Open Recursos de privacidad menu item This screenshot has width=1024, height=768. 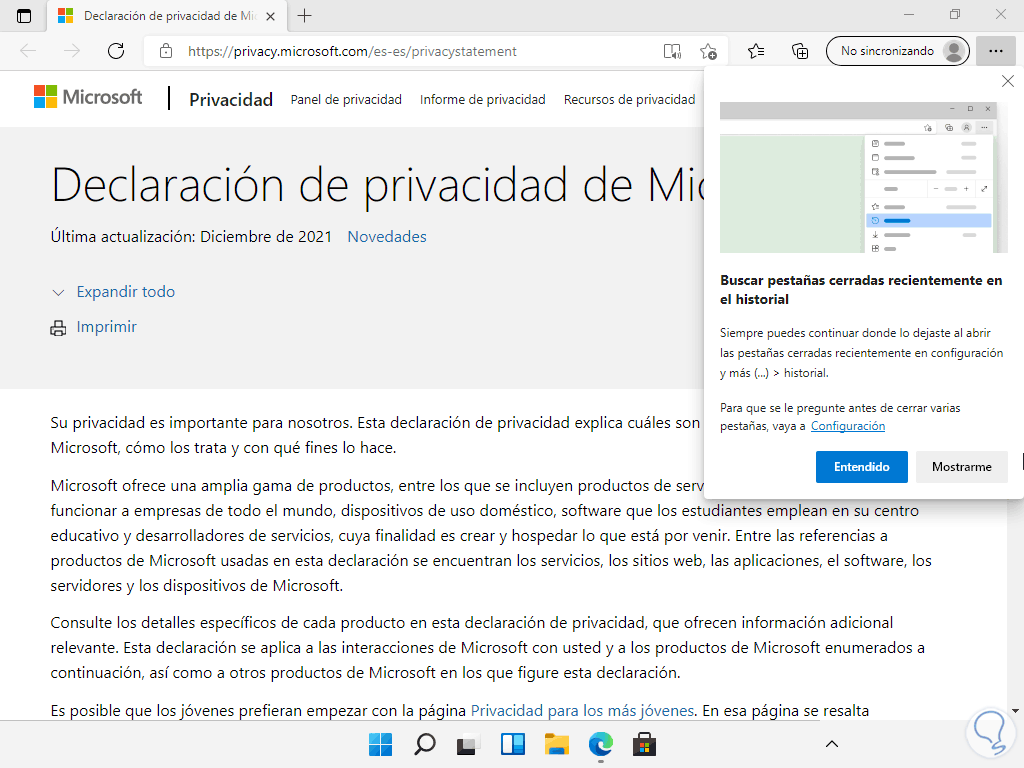(630, 99)
